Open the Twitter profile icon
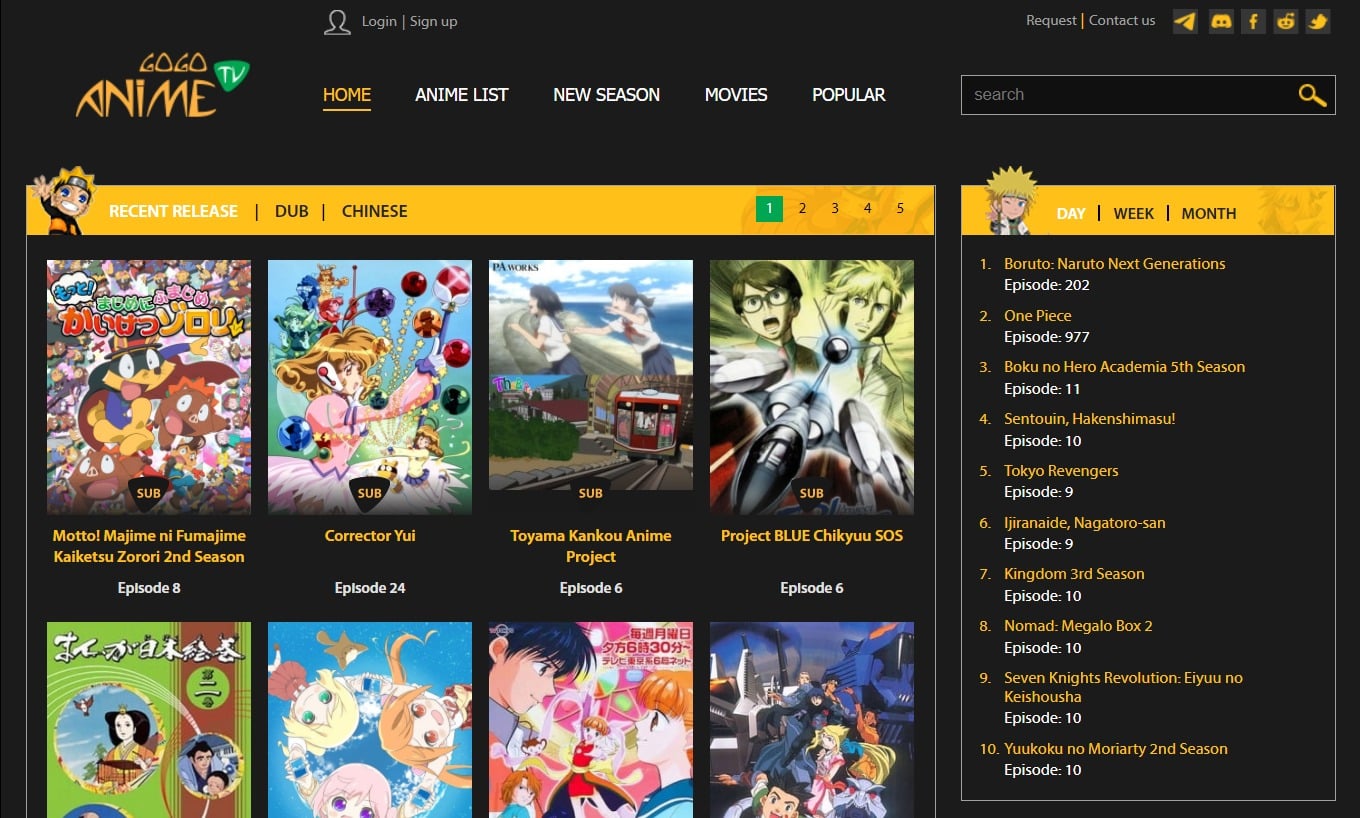The height and width of the screenshot is (818, 1360). click(x=1317, y=21)
